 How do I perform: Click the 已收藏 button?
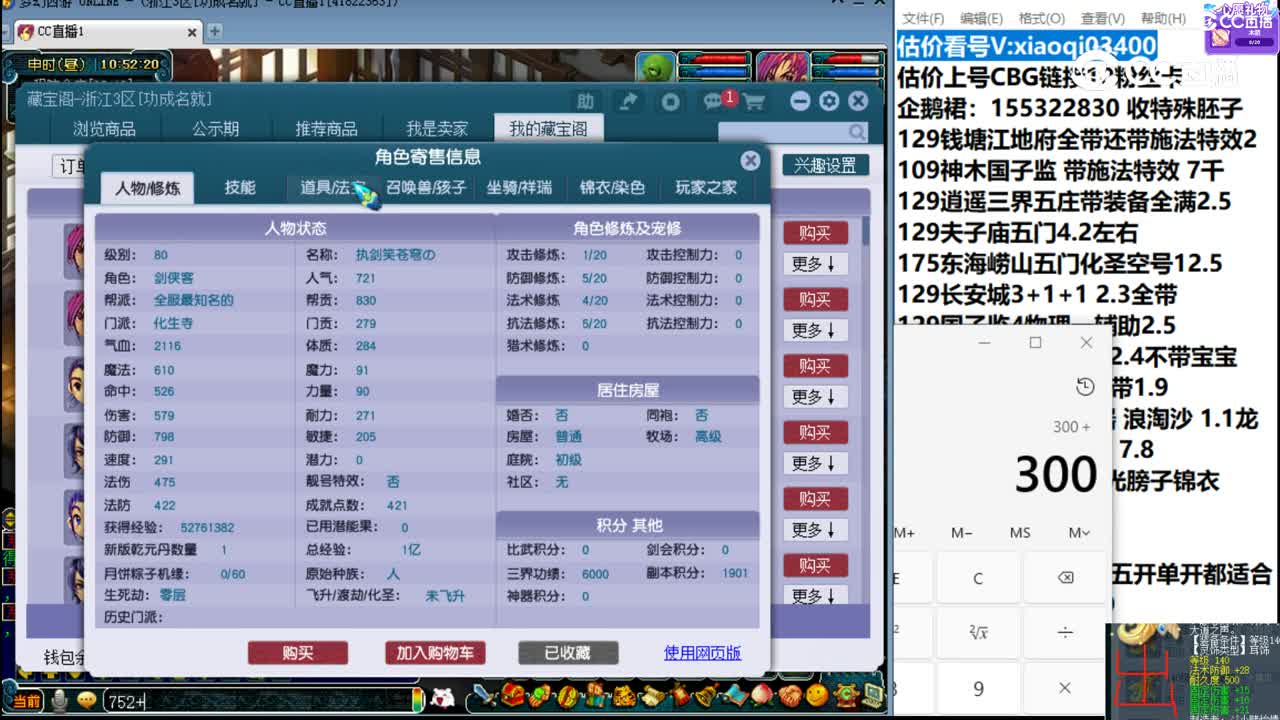pyautogui.click(x=568, y=653)
